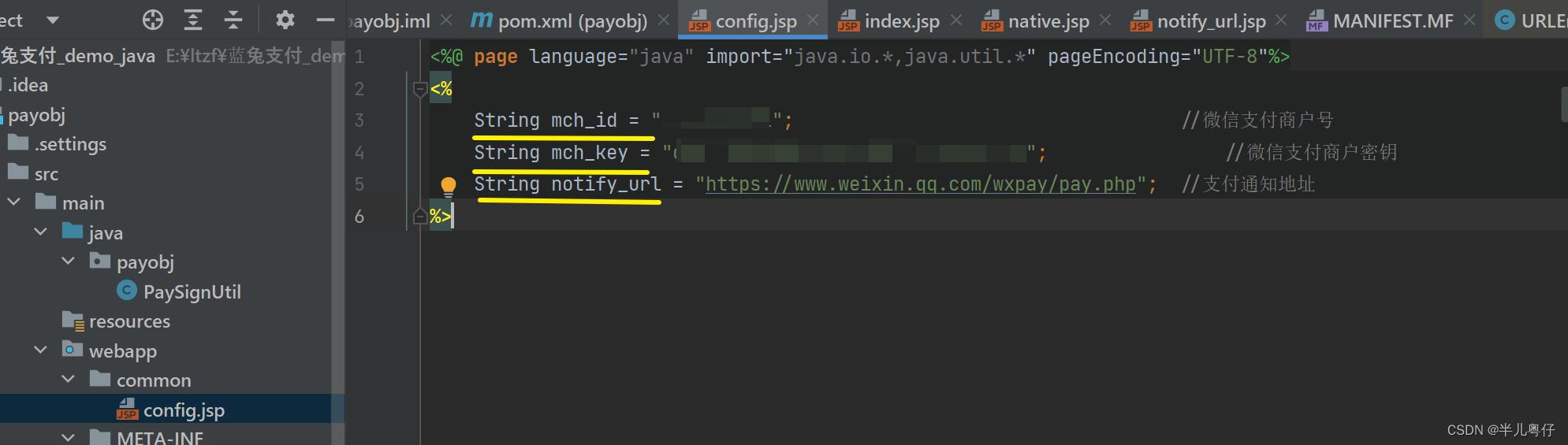This screenshot has width=1568, height=445.
Task: Open project view settings gear
Action: [285, 20]
